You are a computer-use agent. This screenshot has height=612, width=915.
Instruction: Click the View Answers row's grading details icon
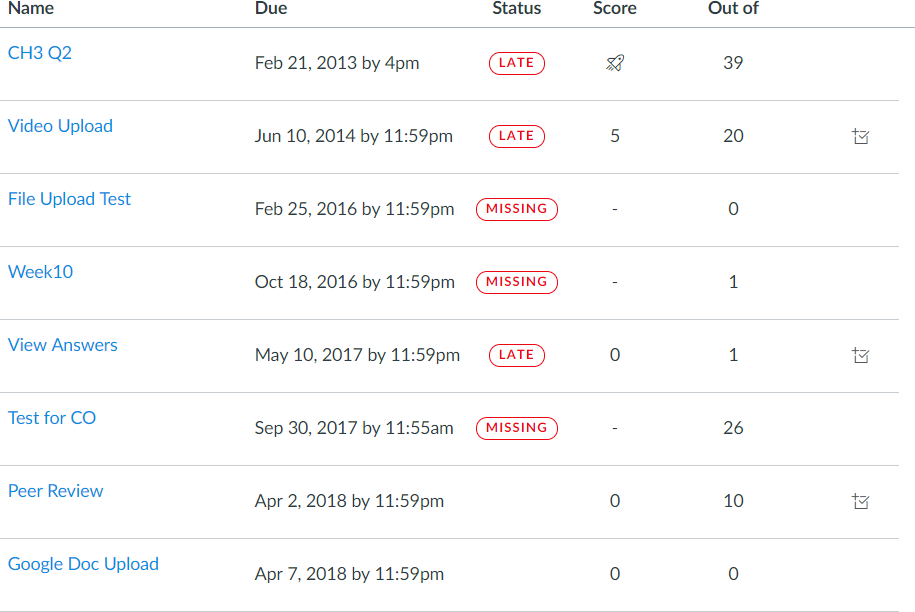860,355
